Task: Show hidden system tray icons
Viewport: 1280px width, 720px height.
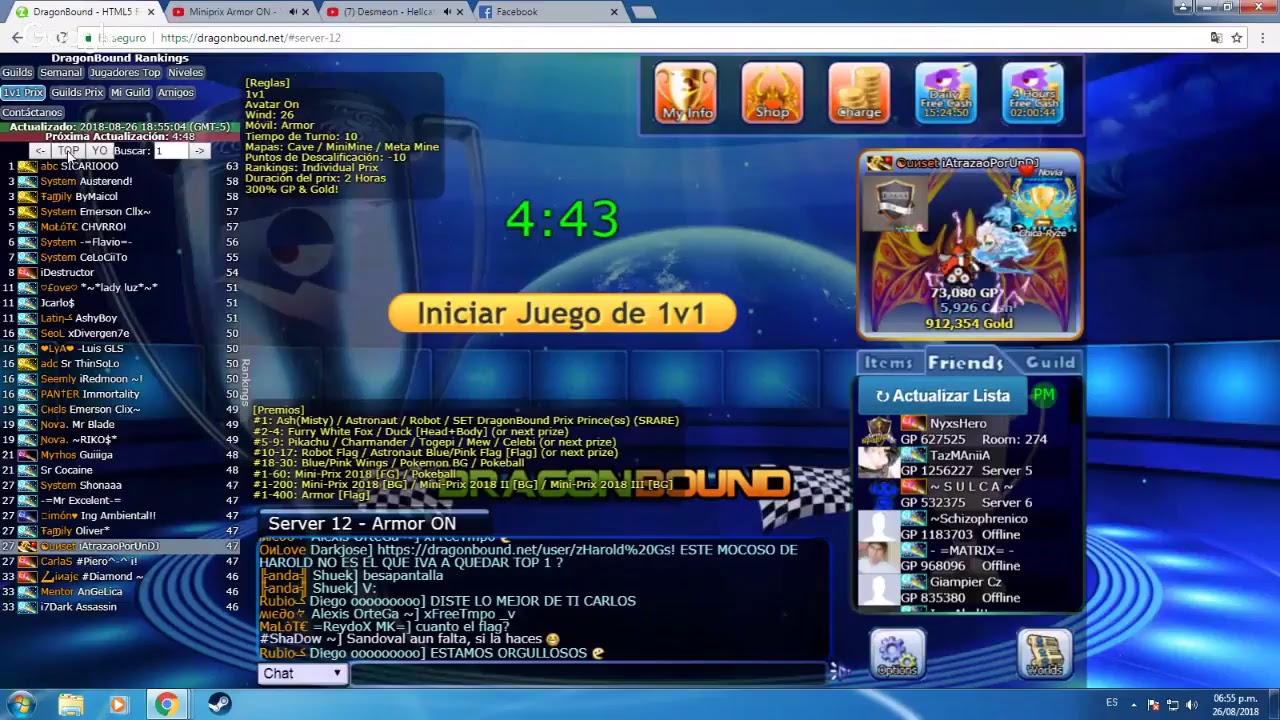Action: (x=1133, y=704)
